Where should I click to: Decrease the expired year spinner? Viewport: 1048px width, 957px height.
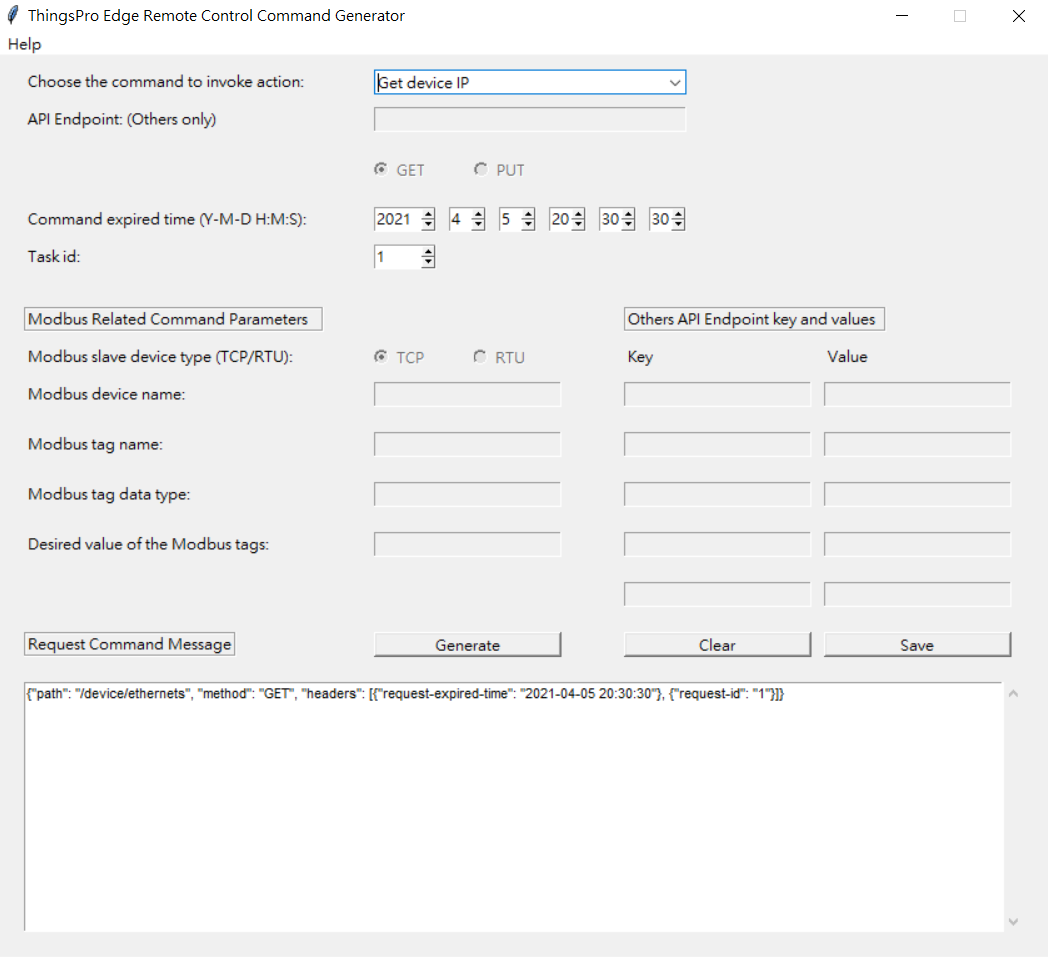point(428,225)
